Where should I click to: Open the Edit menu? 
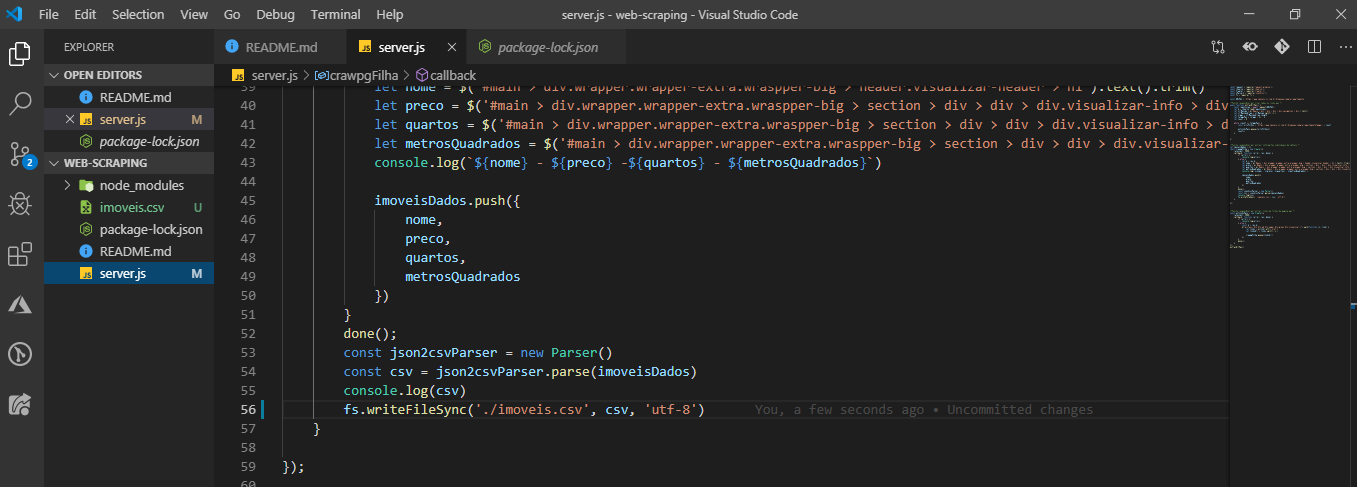click(x=85, y=15)
